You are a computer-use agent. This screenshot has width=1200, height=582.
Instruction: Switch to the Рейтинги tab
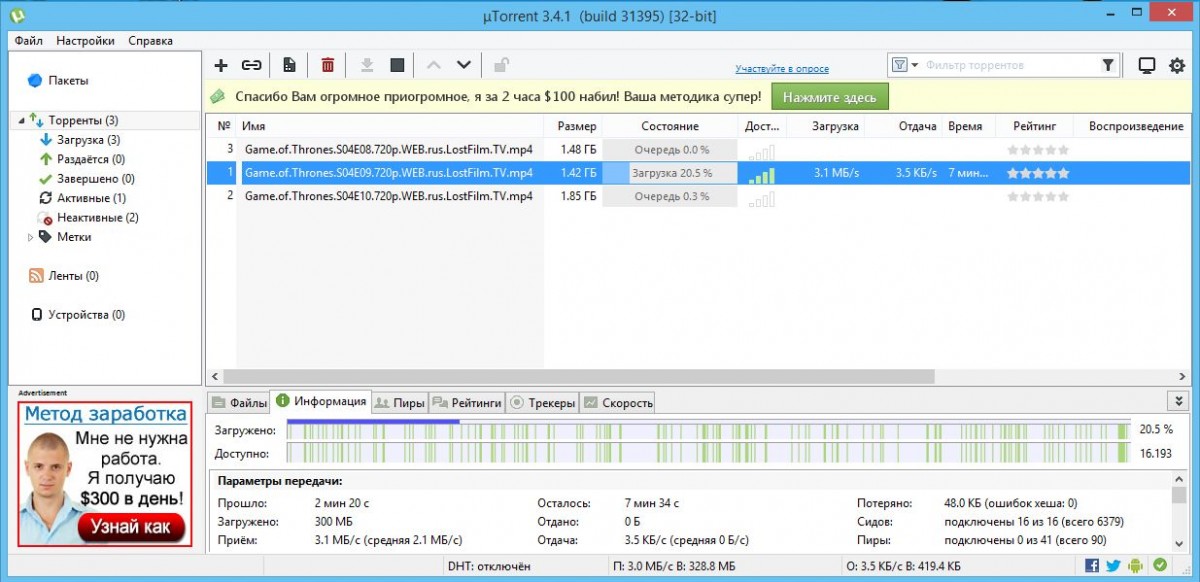click(x=466, y=403)
